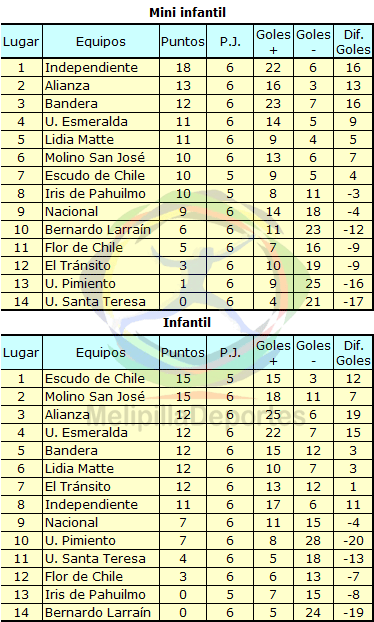
Task: Click Flor de Chile in Mini infantil table
Action: [84, 248]
